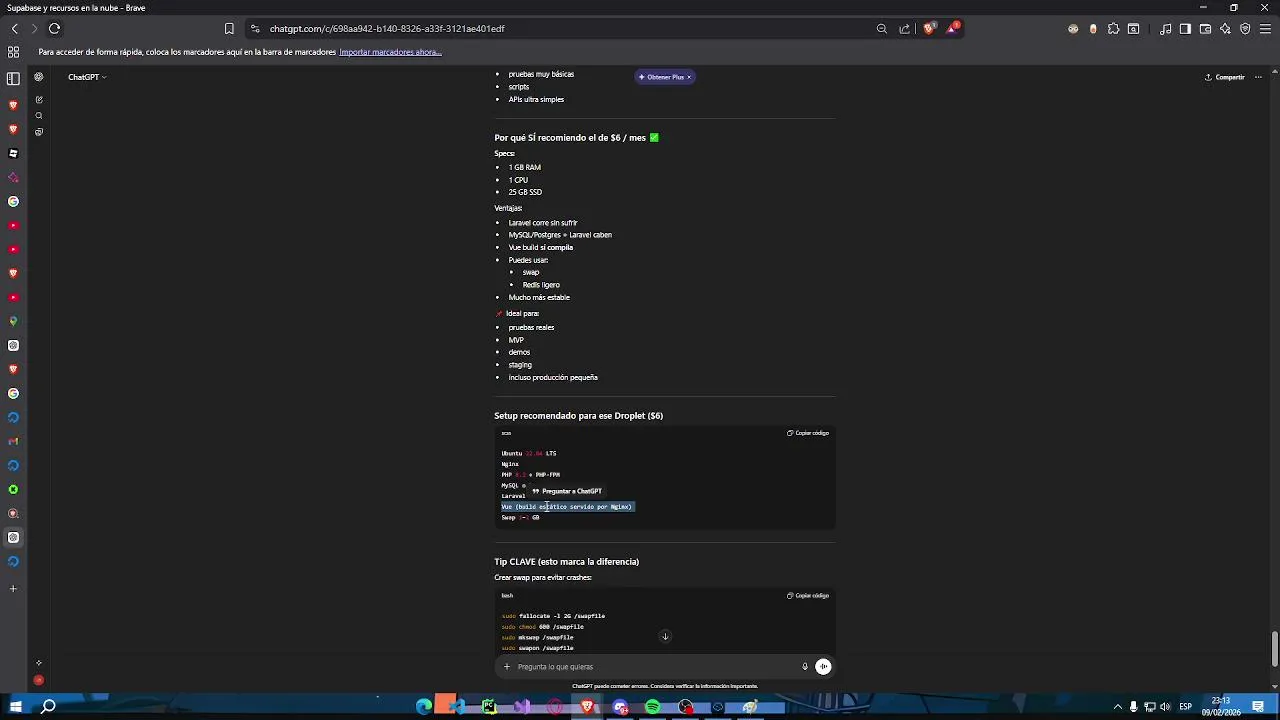Click the share page icon in address bar
The image size is (1280, 720).
click(905, 29)
